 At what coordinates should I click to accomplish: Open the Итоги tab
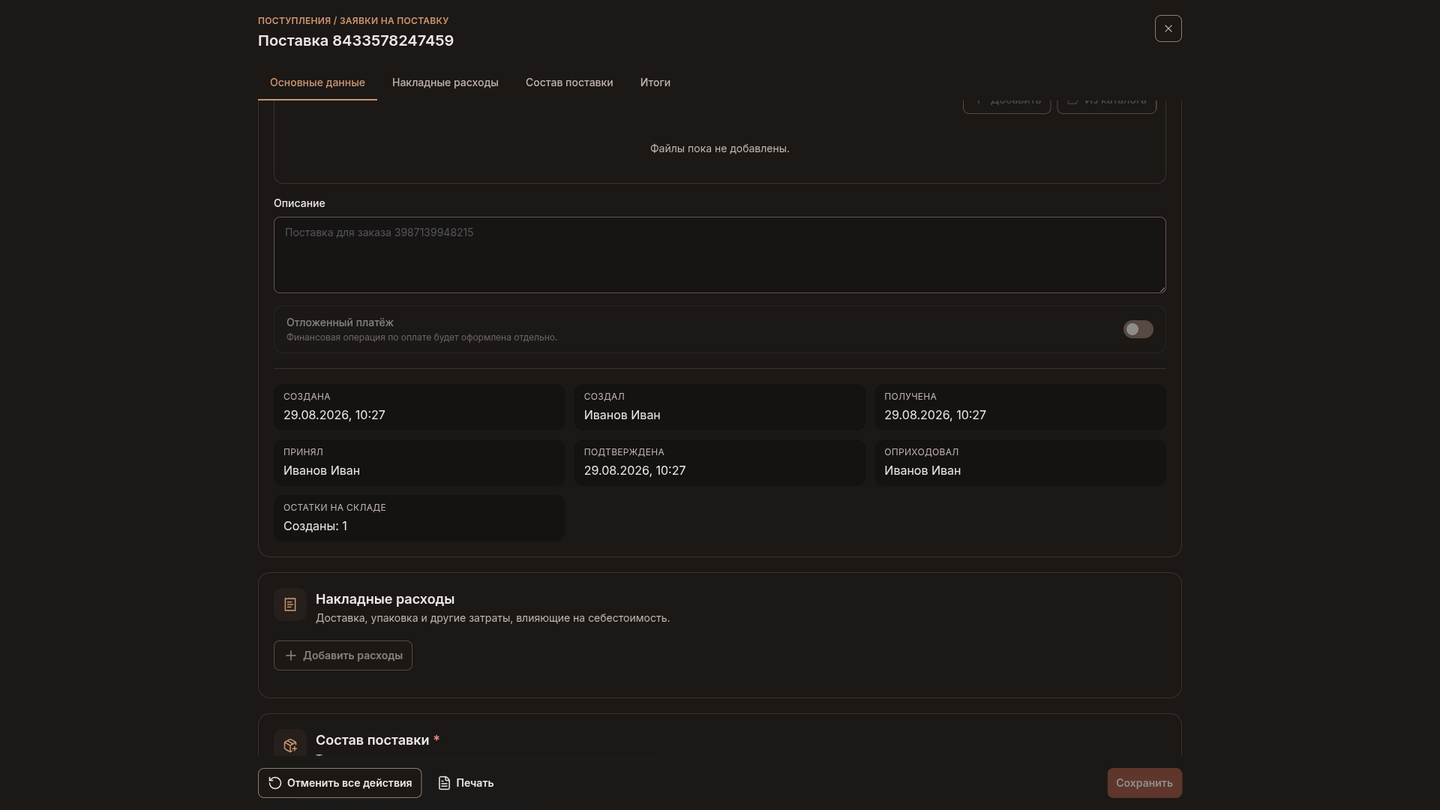(x=655, y=83)
